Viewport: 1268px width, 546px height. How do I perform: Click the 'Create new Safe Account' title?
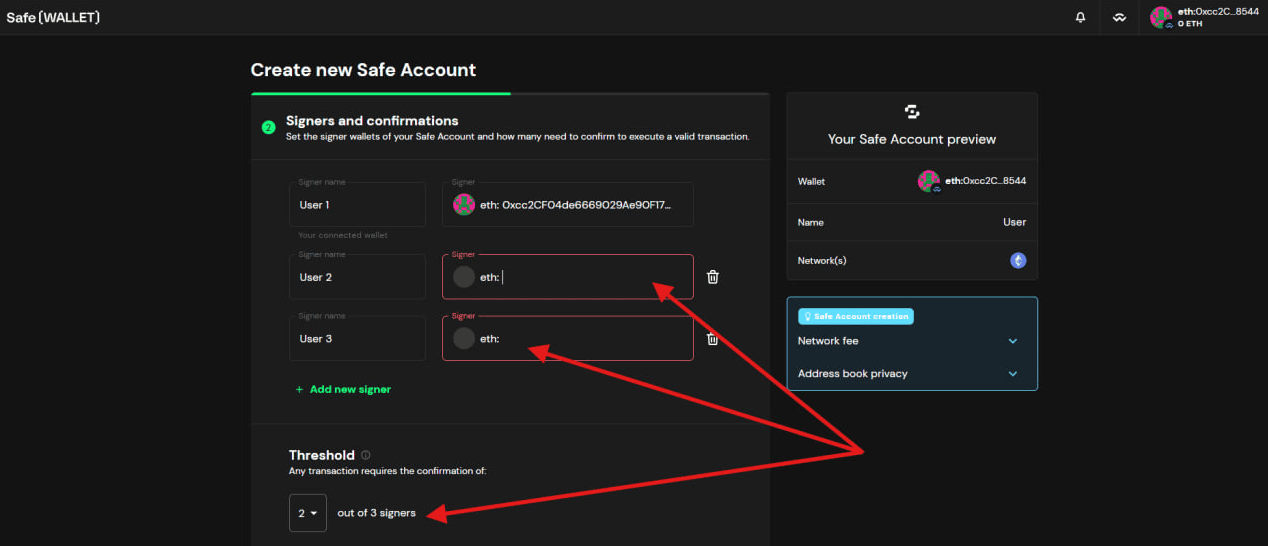tap(363, 70)
